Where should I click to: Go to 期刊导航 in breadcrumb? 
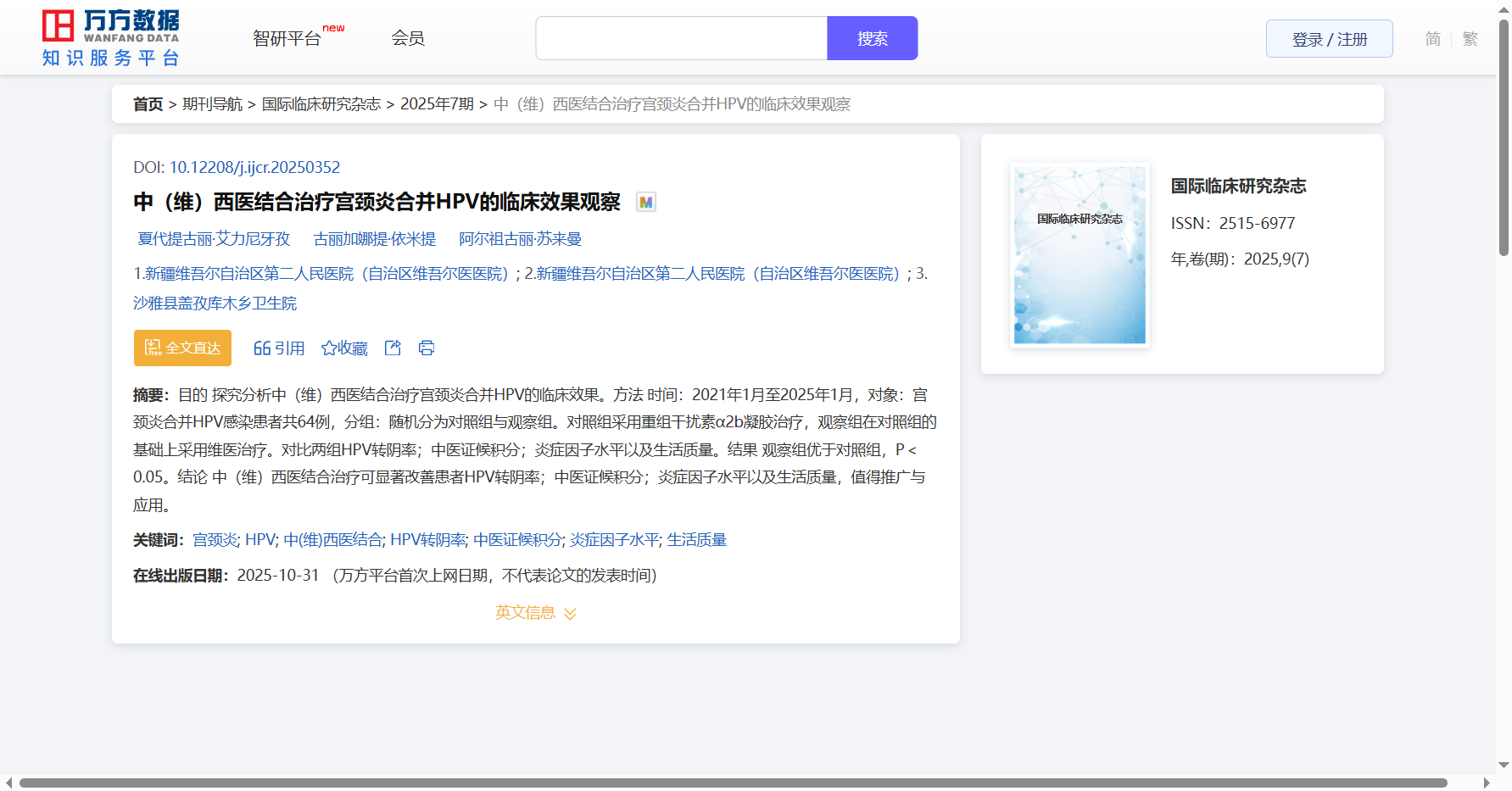click(212, 104)
